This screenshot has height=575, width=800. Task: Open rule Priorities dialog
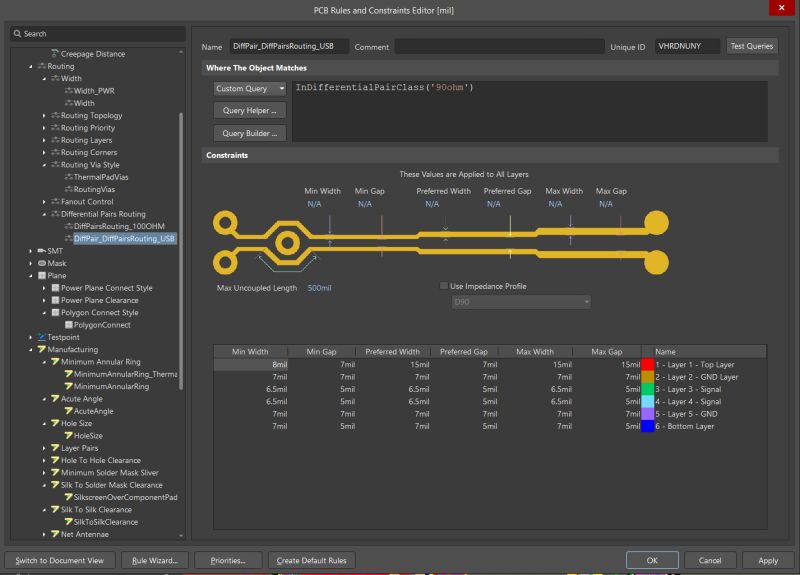tap(228, 560)
